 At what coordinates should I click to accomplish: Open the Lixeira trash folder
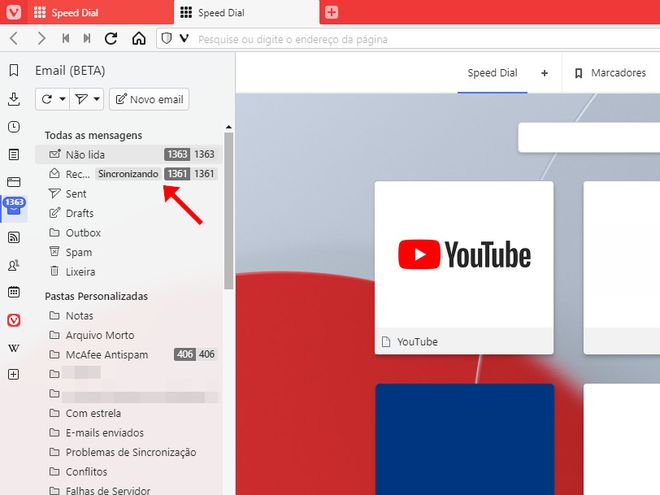(x=127, y=271)
